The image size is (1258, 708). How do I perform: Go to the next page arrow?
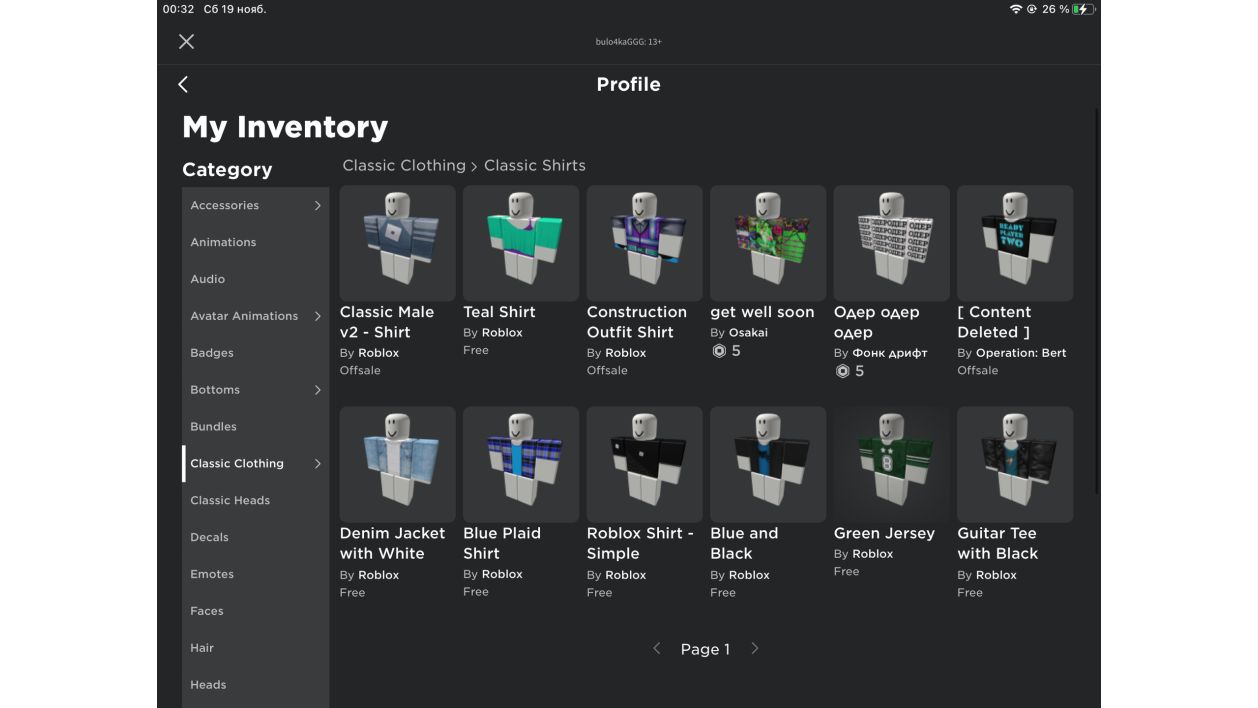[755, 649]
